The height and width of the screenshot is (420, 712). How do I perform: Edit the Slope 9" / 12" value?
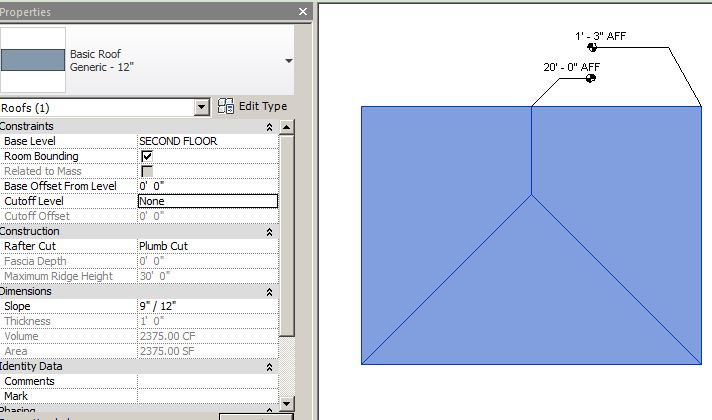[x=208, y=306]
